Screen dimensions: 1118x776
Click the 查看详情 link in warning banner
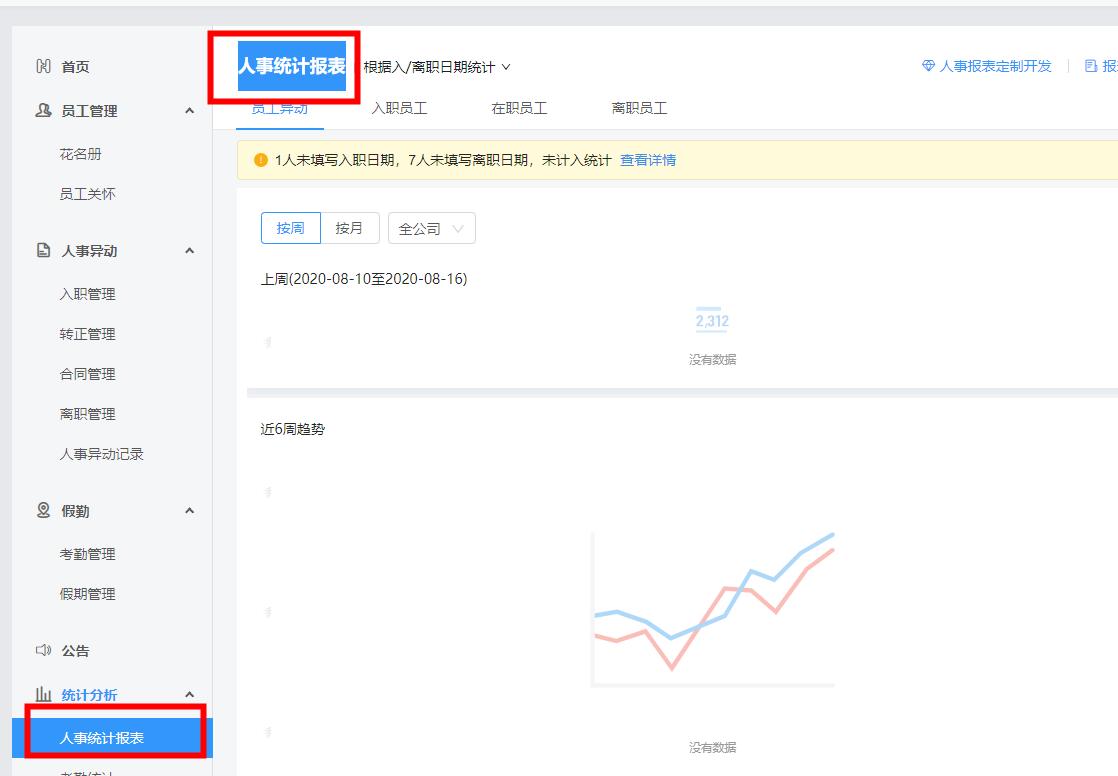click(650, 160)
